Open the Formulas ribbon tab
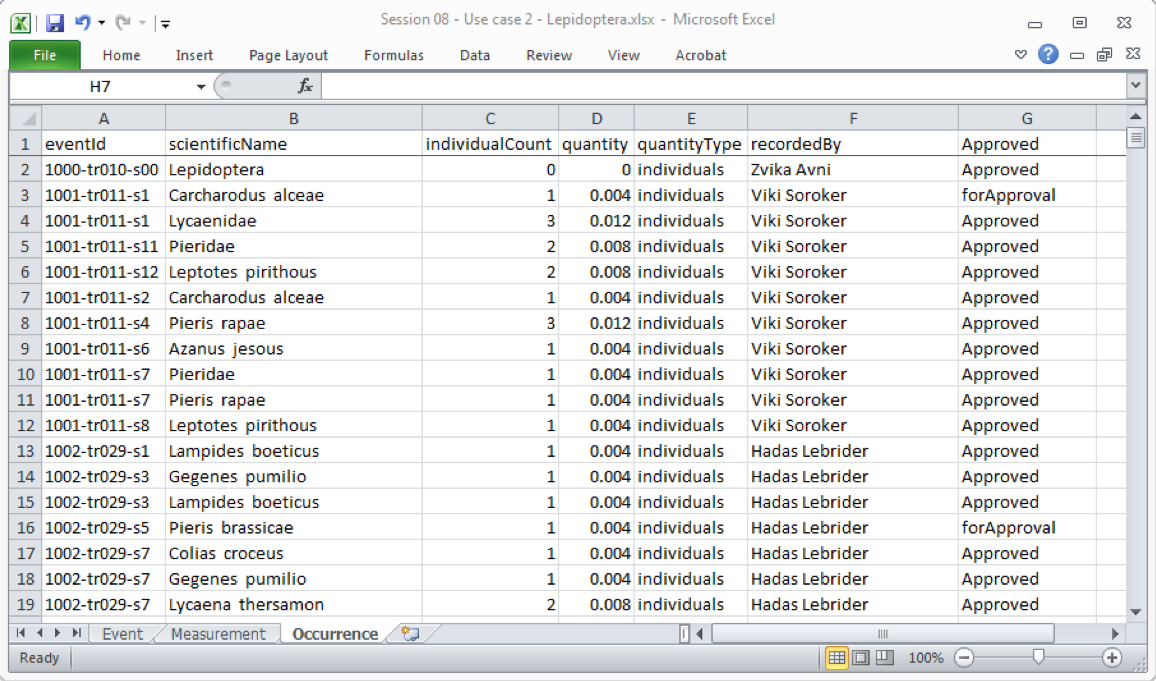1156x681 pixels. point(393,55)
